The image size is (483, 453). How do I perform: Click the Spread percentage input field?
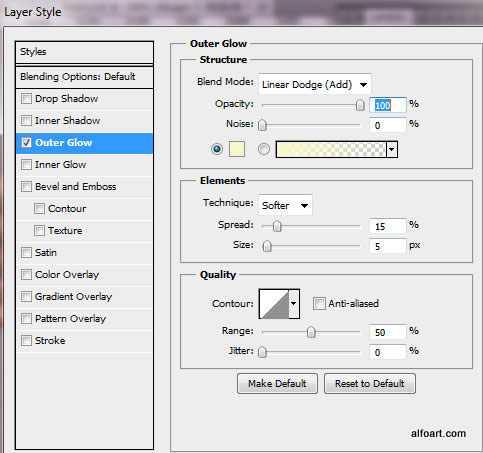[x=388, y=226]
